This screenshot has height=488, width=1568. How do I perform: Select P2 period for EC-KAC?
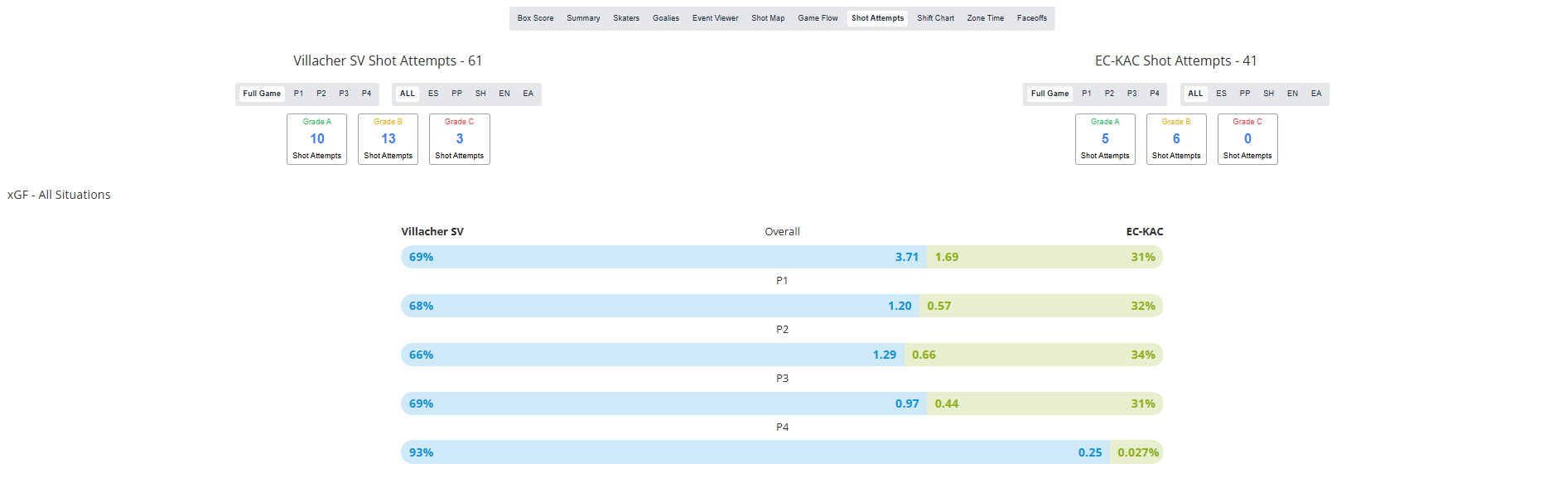(x=1109, y=94)
